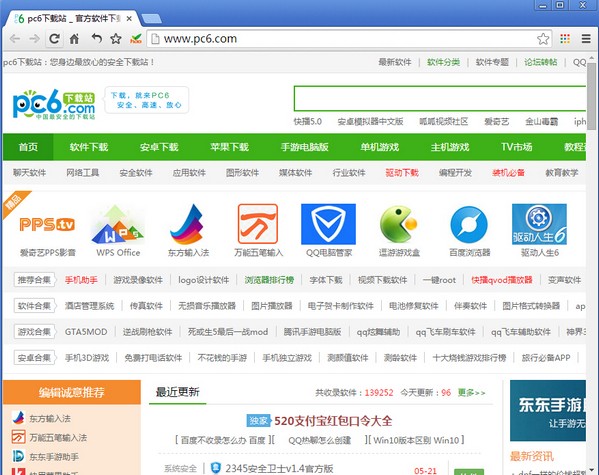Open the 爱奇艺PPS影音 app icon
This screenshot has height=475, width=599.
click(x=47, y=224)
